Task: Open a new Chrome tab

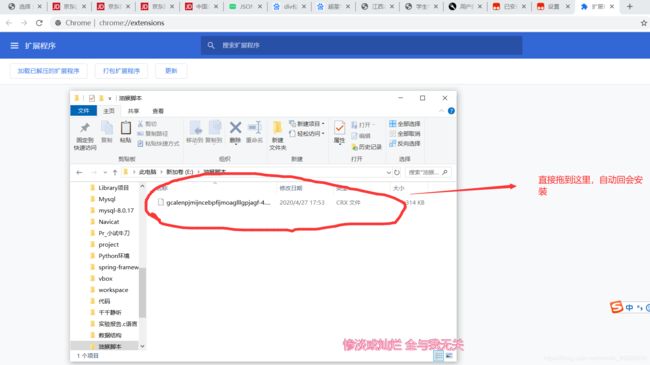Action: (630, 7)
